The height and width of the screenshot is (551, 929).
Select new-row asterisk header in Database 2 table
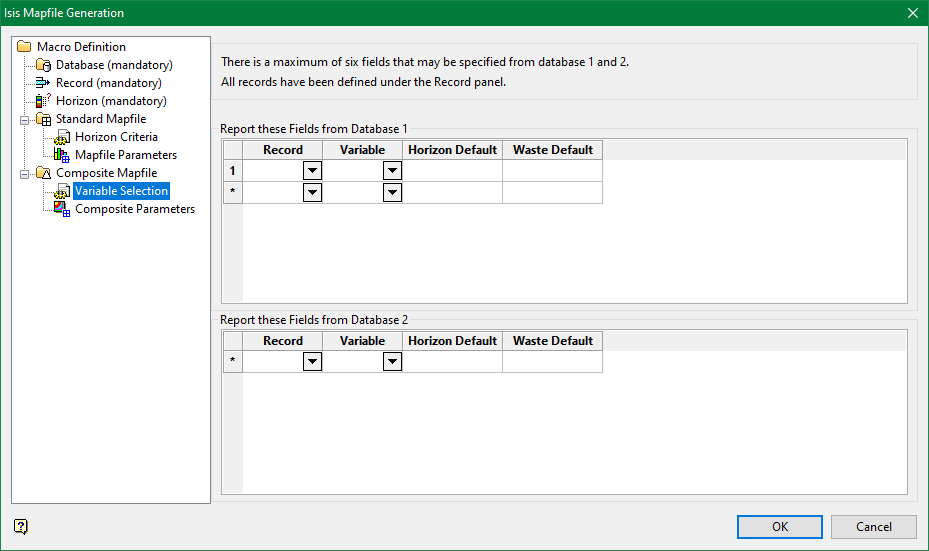(x=233, y=361)
